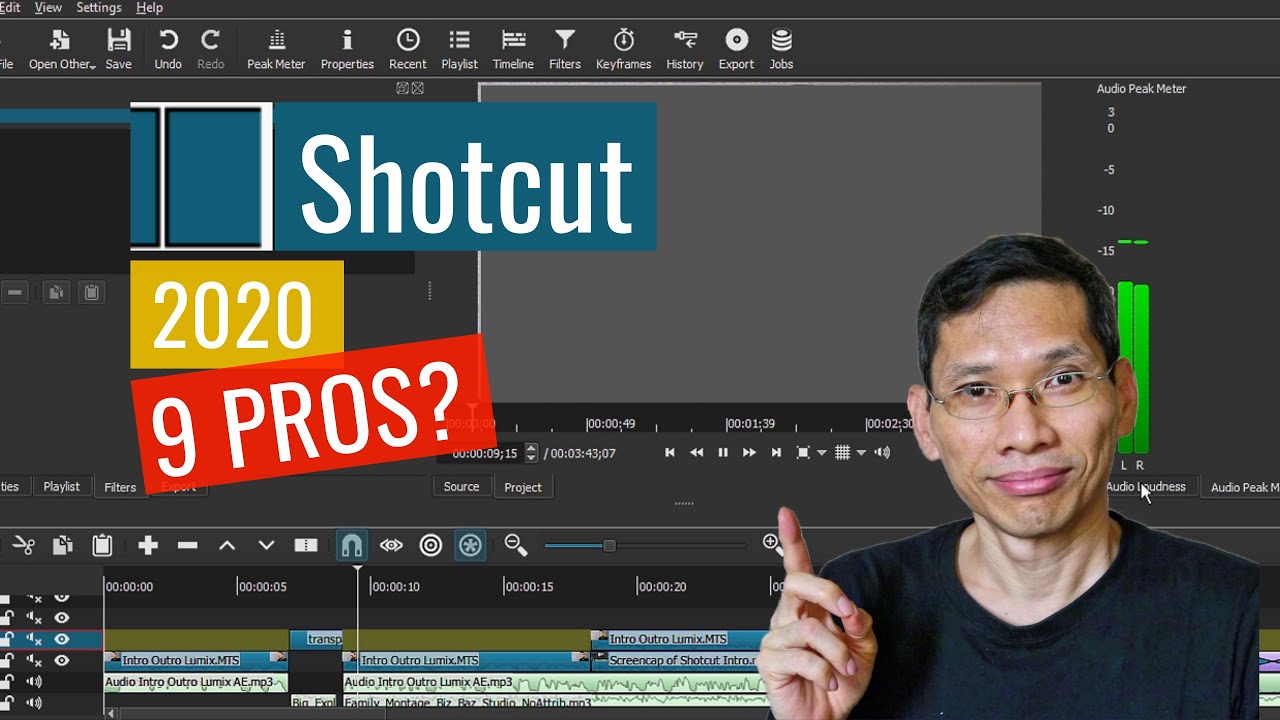Overwrite clip with the down-chevron icon
This screenshot has width=1280, height=720.
266,545
